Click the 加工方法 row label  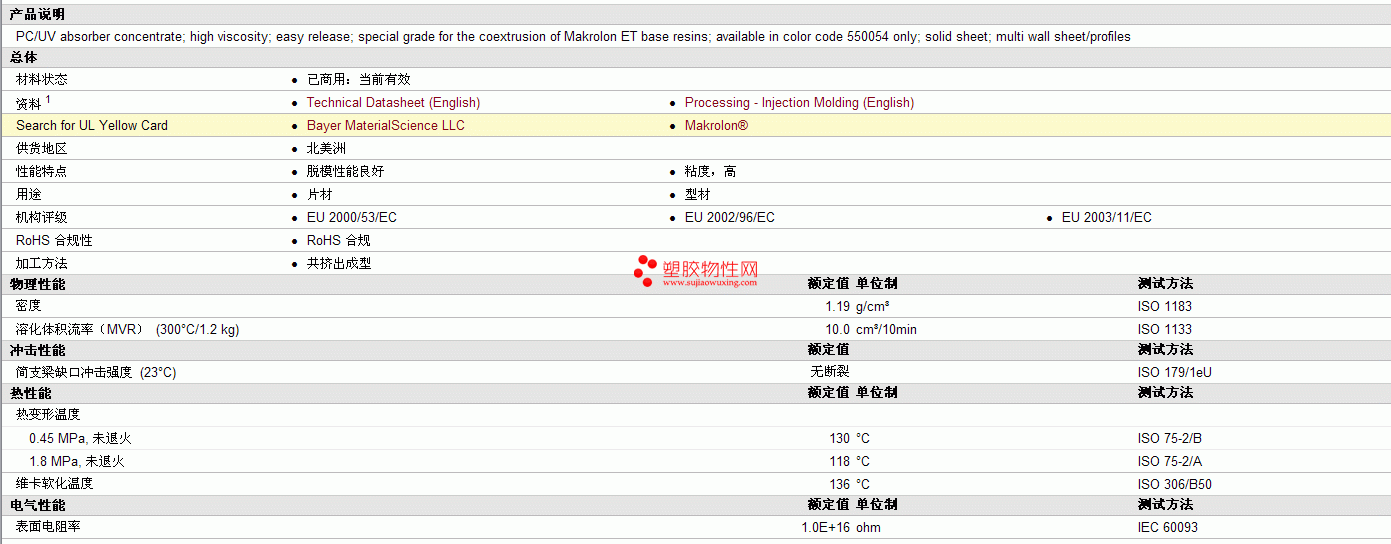point(42,263)
